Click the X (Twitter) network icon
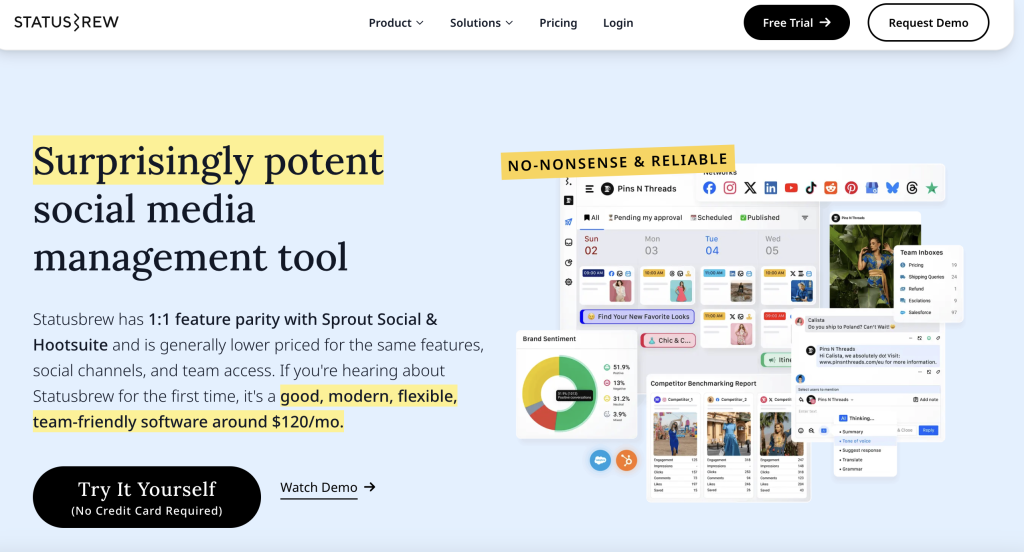The height and width of the screenshot is (552, 1024). (750, 188)
